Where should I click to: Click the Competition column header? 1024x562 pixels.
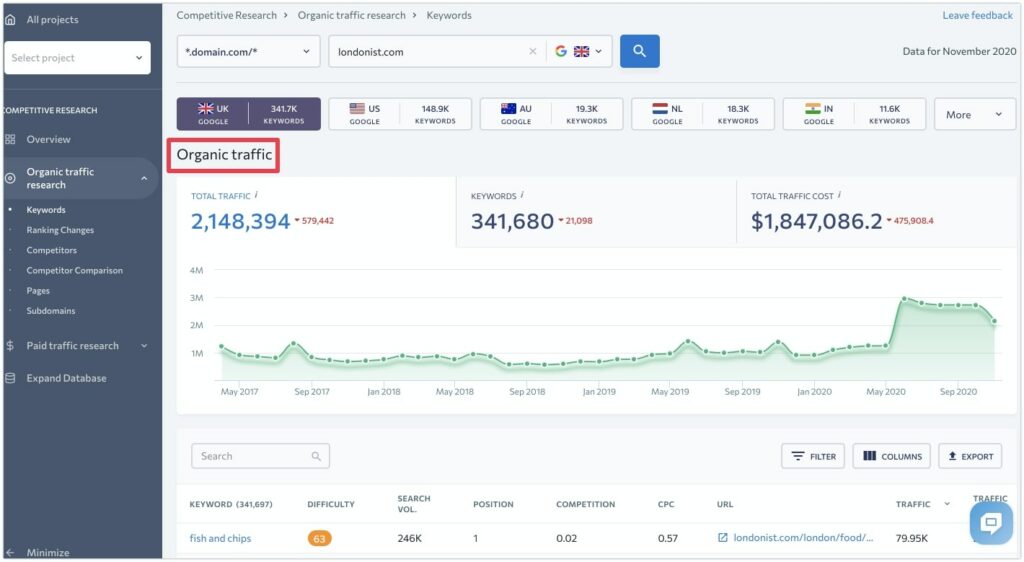point(586,504)
